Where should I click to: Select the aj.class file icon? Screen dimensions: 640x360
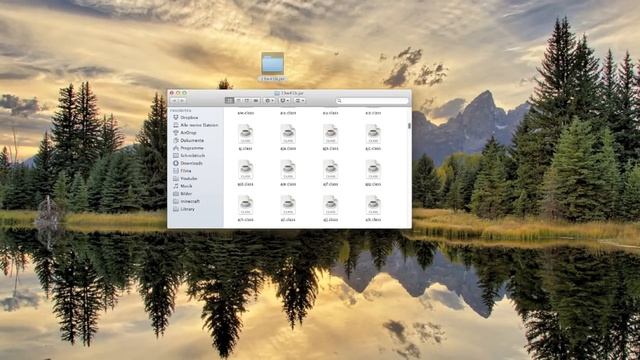coord(245,134)
